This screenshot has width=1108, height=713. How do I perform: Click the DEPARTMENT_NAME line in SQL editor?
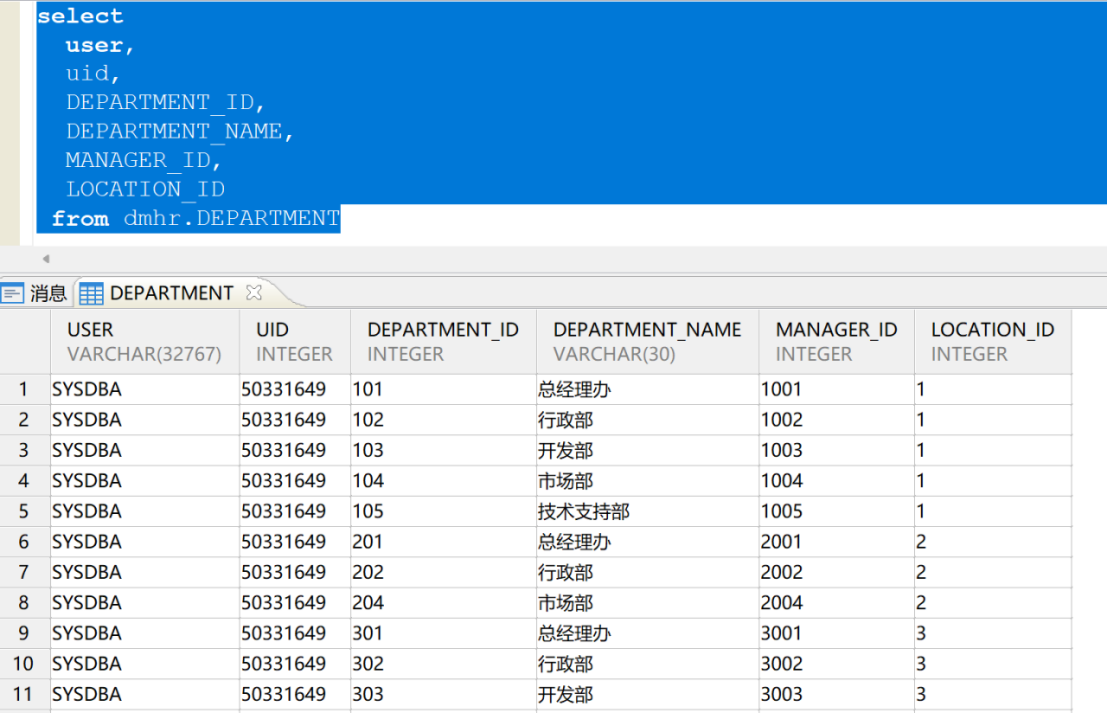(179, 131)
